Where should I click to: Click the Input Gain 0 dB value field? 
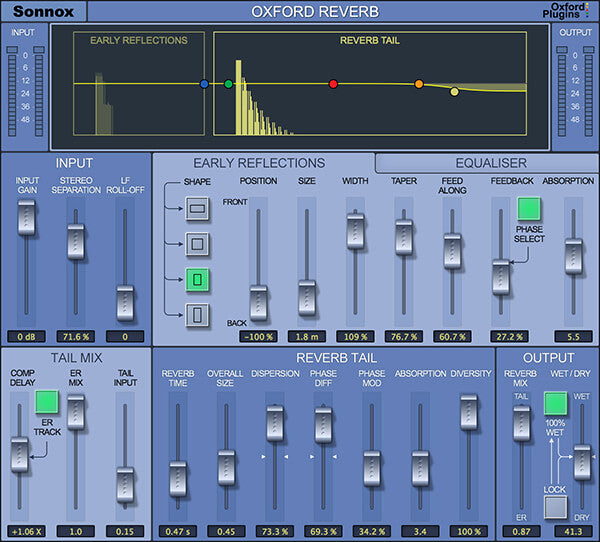pos(26,336)
